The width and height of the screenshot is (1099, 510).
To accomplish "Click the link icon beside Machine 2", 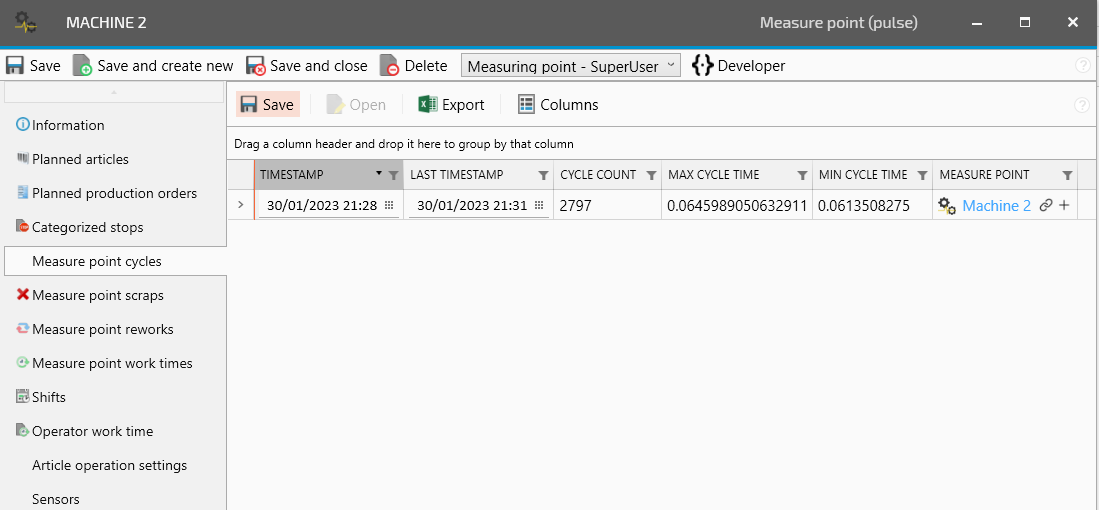I will click(1046, 206).
